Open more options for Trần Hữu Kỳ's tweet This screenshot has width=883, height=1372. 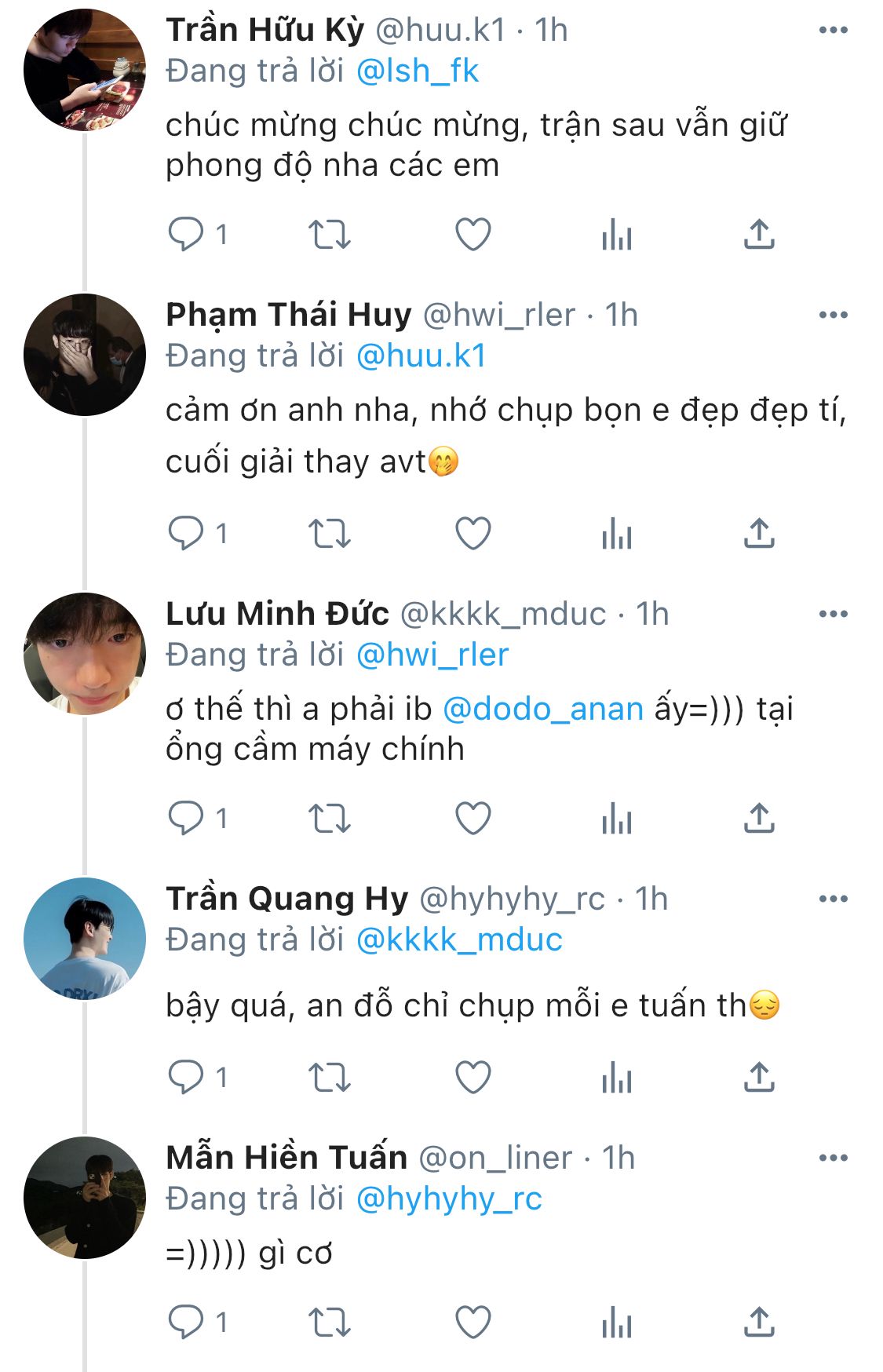(833, 31)
